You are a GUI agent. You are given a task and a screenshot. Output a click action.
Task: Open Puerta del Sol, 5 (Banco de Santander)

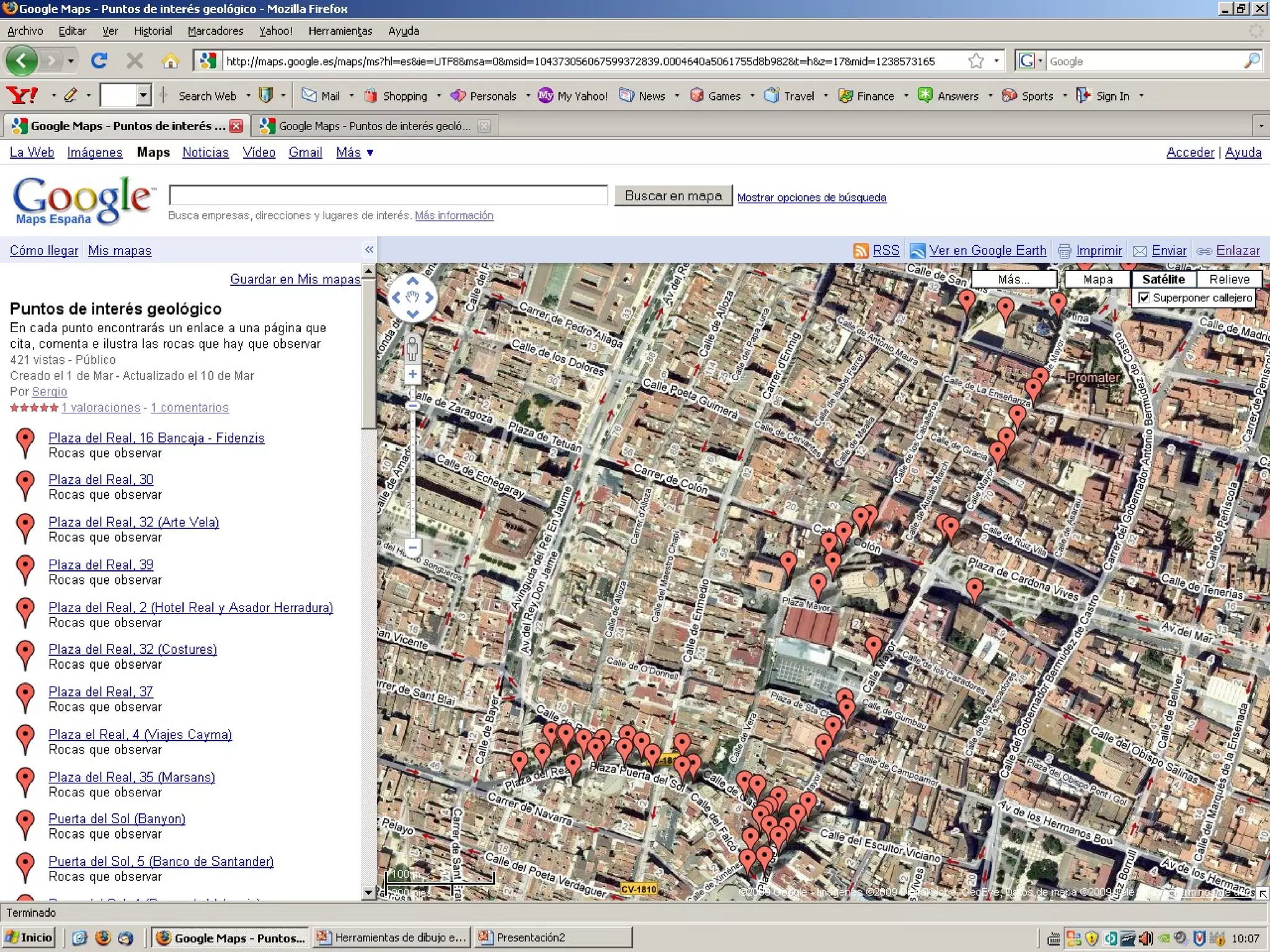coord(161,861)
